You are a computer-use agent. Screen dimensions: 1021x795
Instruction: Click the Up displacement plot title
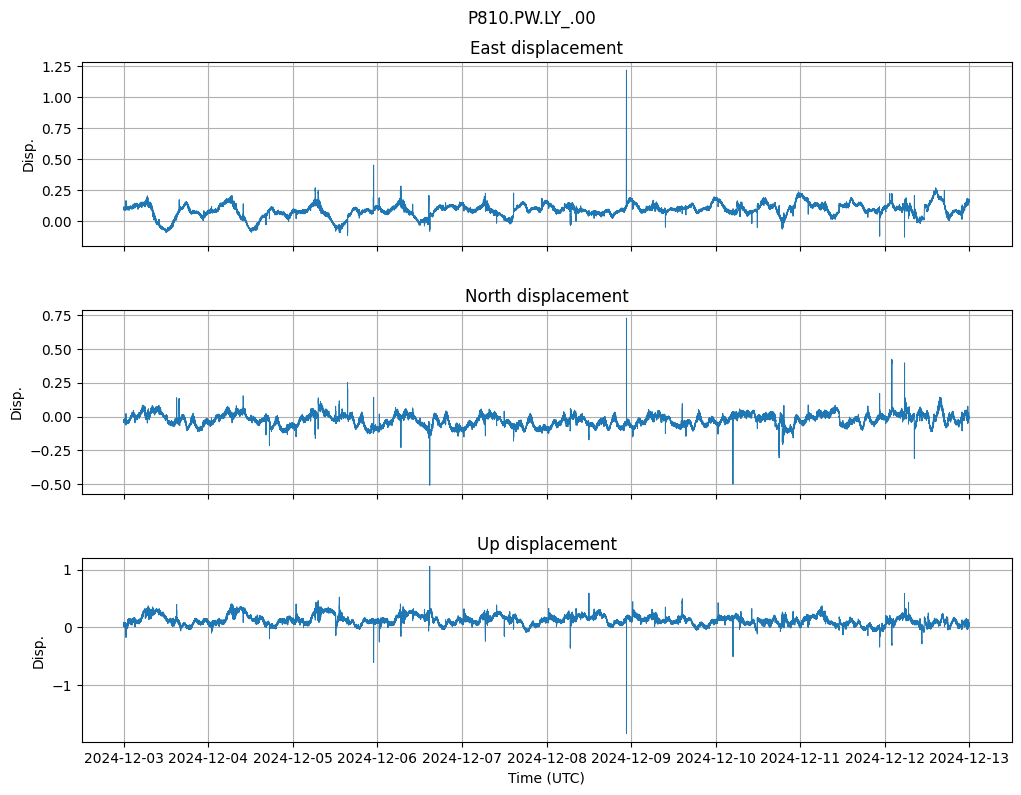(x=546, y=544)
